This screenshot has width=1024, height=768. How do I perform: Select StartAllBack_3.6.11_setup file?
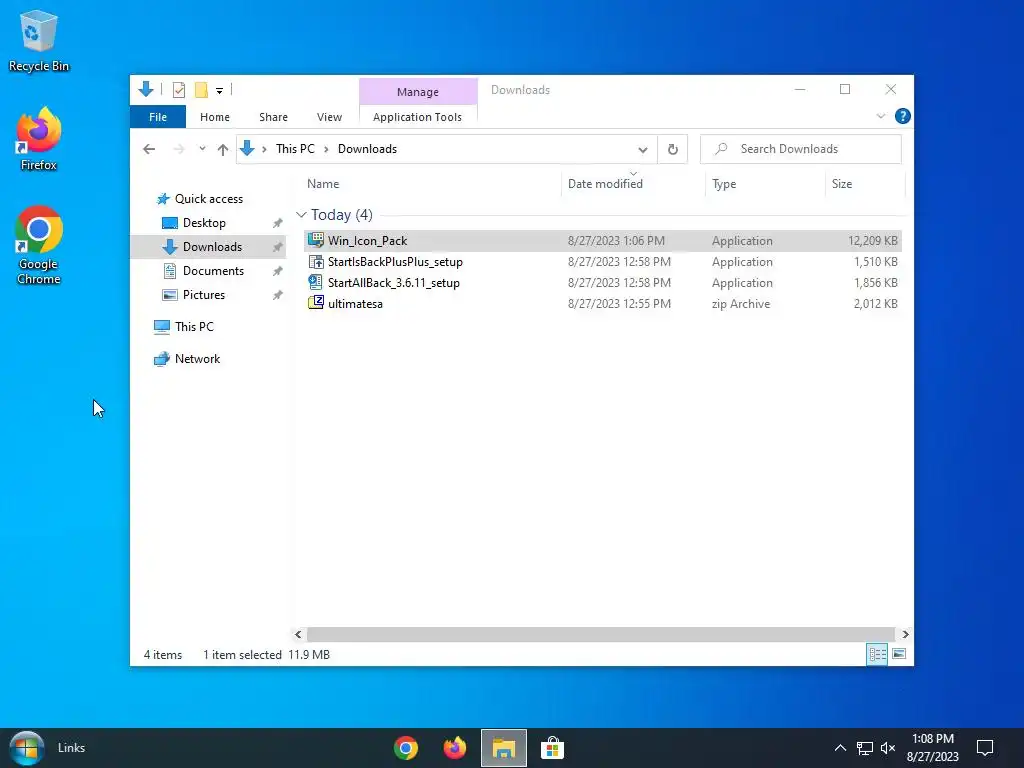coord(603,283)
